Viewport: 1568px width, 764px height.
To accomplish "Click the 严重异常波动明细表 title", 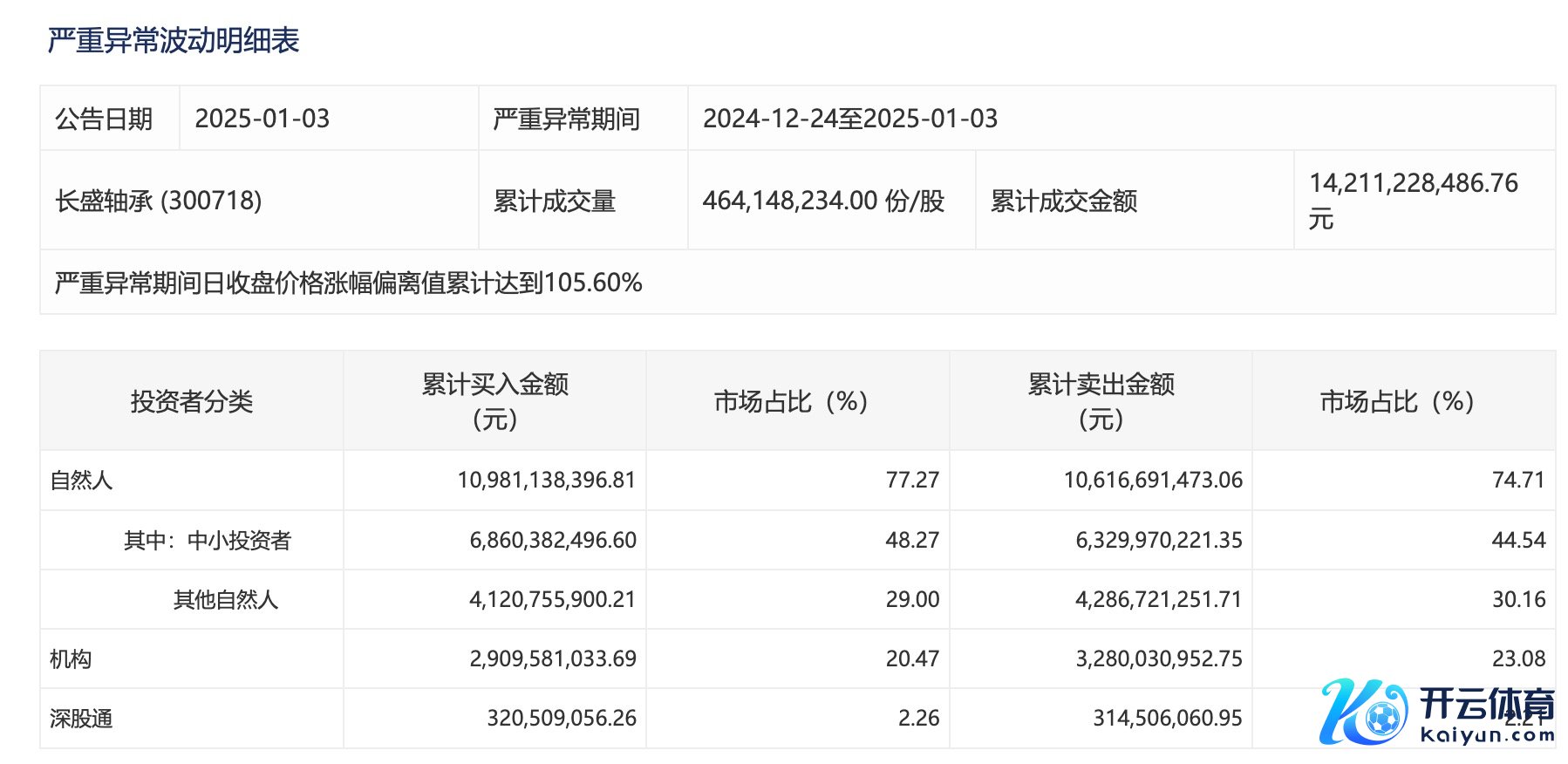I will click(x=174, y=40).
